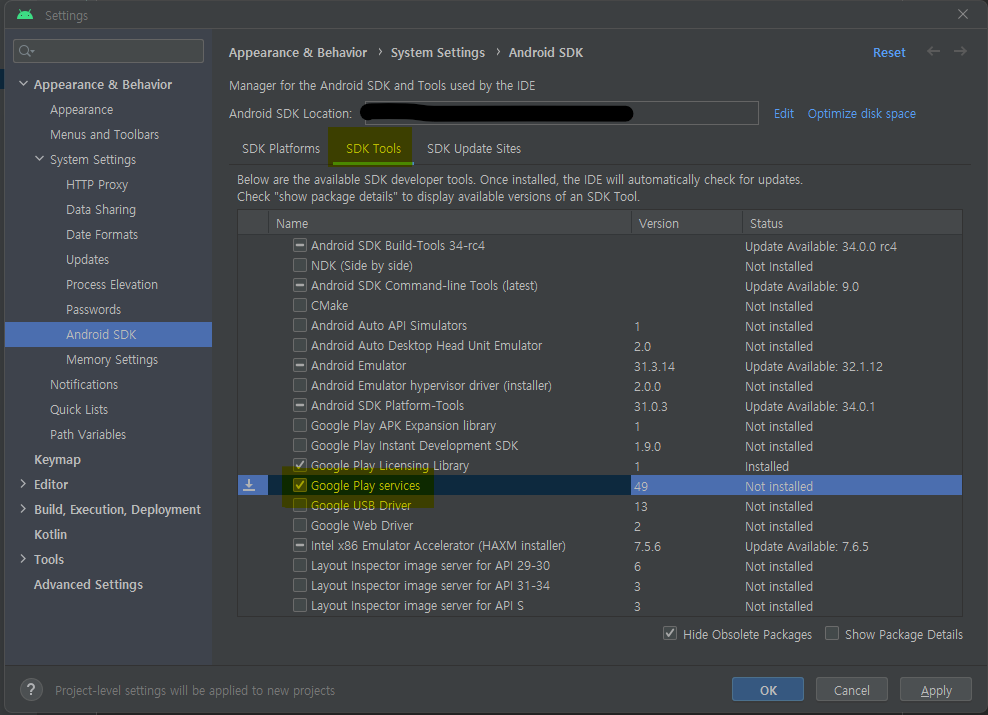Open Passwords settings page
The image size is (988, 715).
click(93, 309)
